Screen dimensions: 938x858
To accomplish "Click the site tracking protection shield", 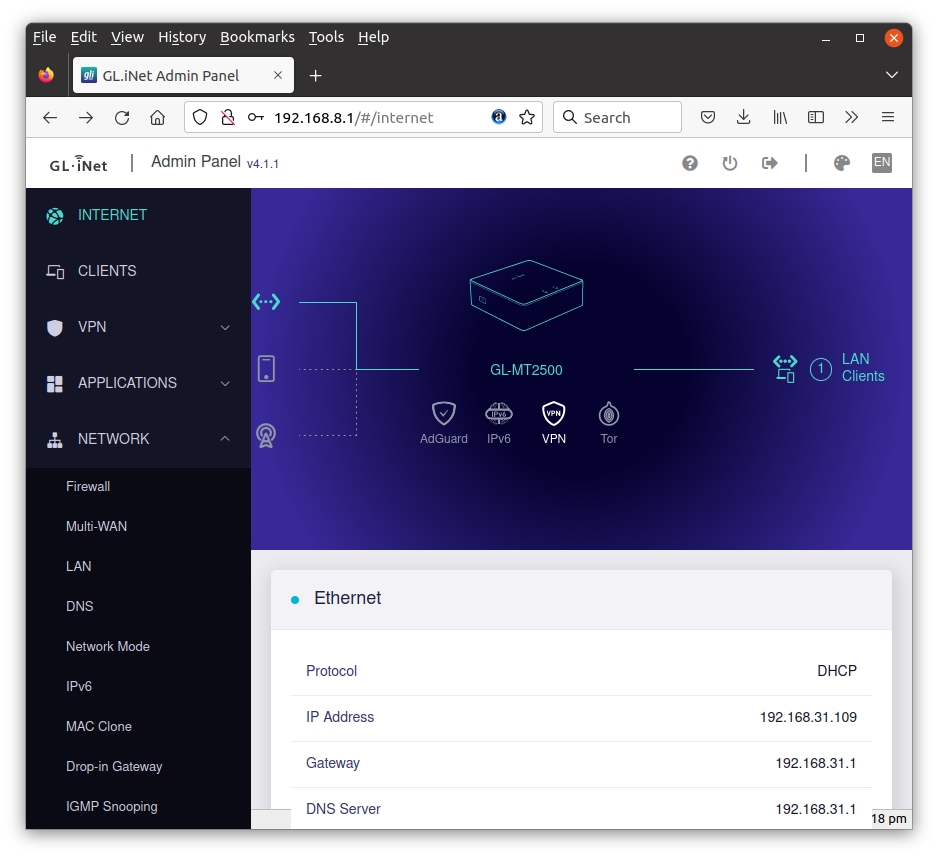I will point(200,117).
